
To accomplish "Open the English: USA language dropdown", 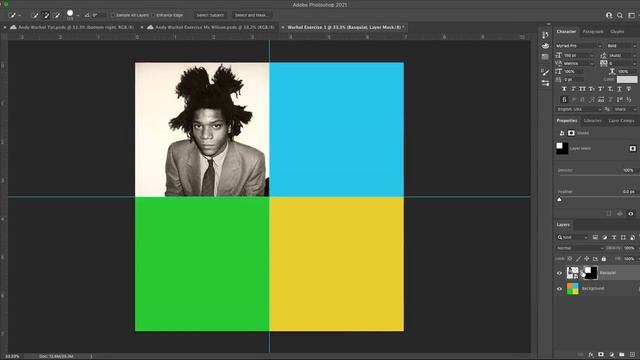I will pos(579,109).
